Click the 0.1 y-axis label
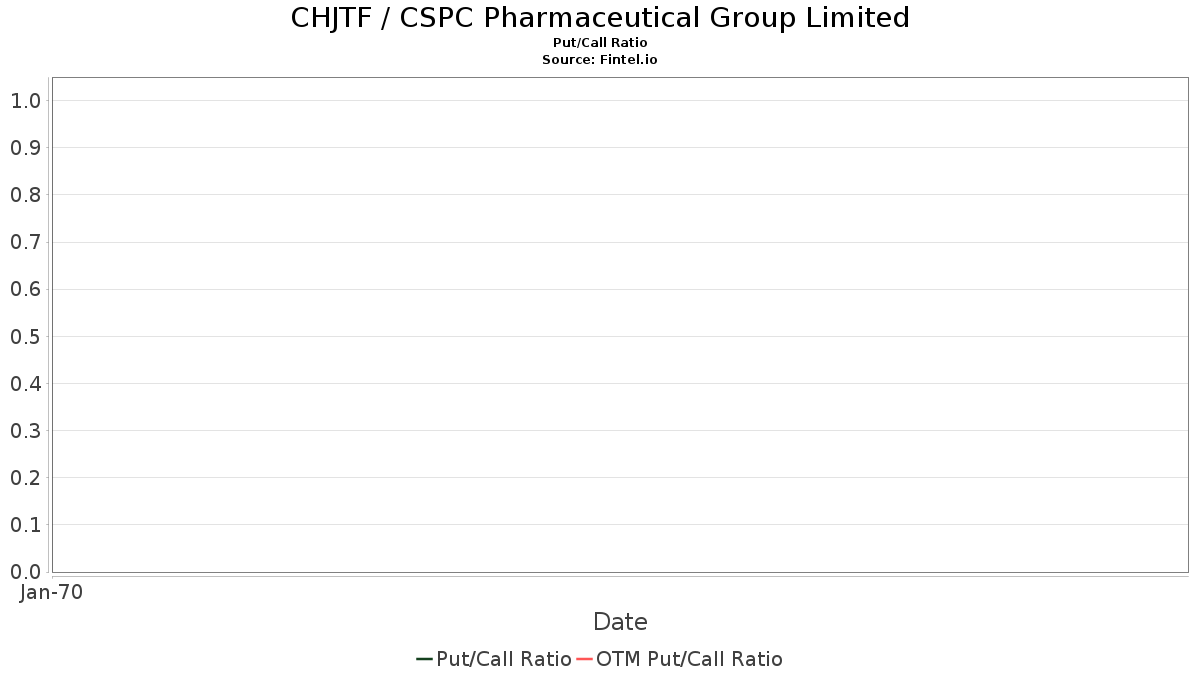Screen dimensions: 1200x675 25,525
